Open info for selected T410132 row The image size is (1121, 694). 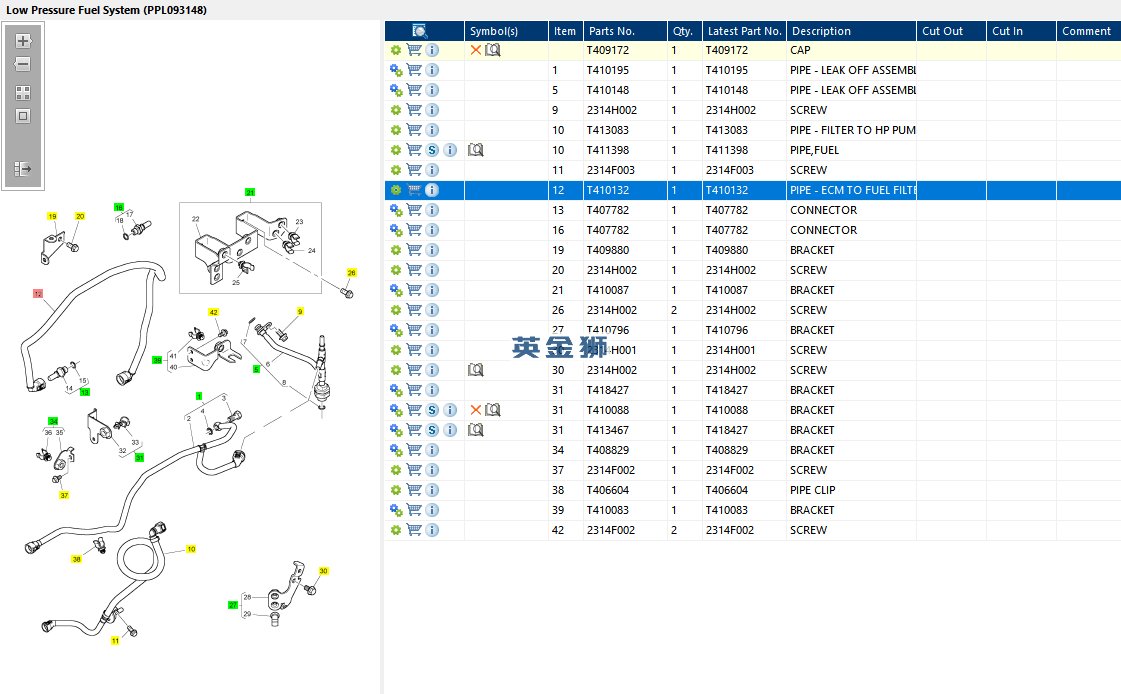click(x=432, y=190)
